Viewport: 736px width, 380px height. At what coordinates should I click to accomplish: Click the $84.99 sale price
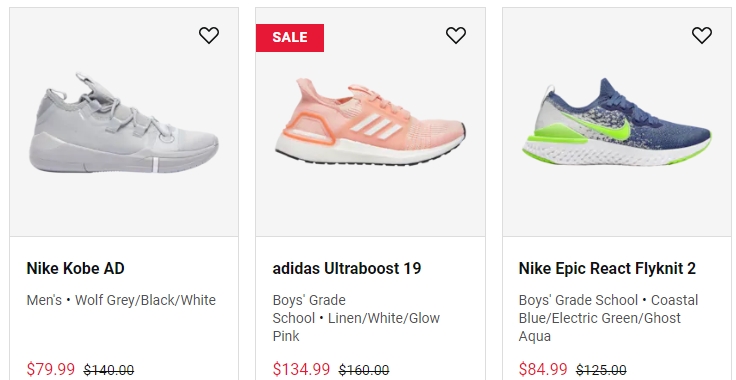point(543,369)
